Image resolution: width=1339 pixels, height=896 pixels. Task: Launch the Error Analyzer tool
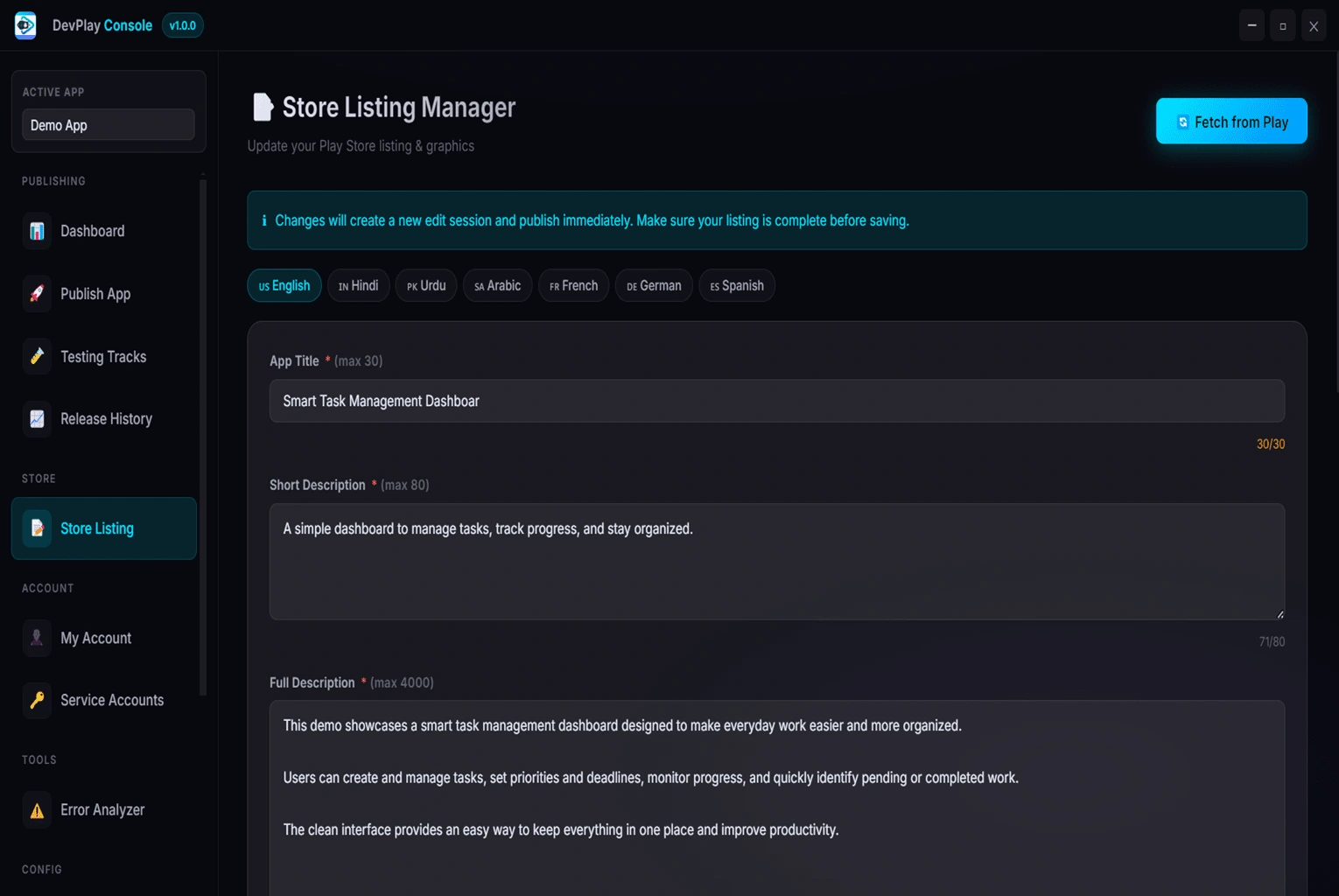tap(104, 810)
